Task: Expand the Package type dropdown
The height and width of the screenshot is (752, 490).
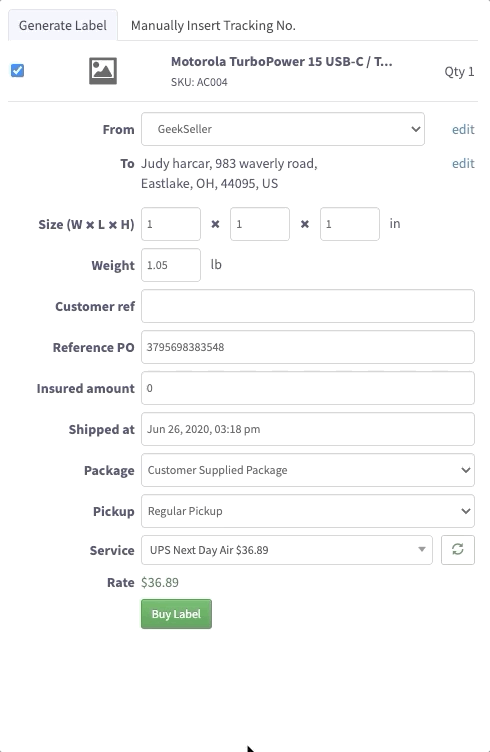Action: click(x=307, y=470)
